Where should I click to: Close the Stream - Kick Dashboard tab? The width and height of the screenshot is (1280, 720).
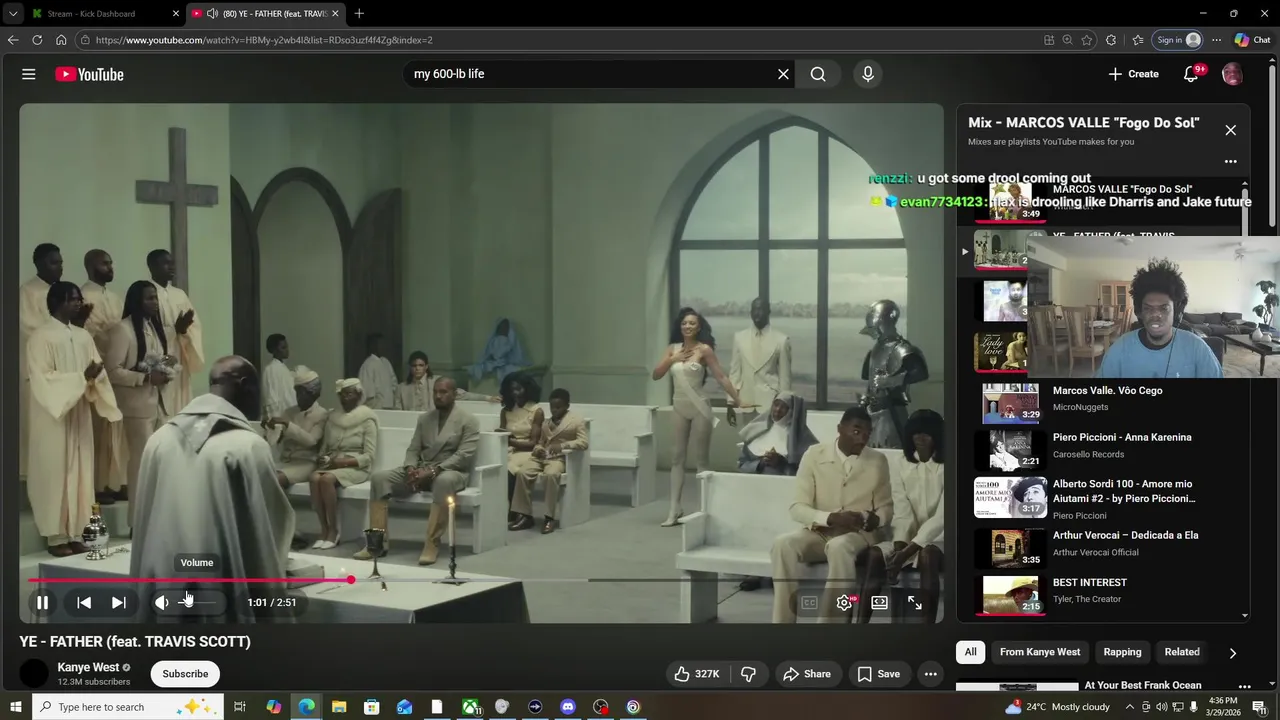coord(176,14)
